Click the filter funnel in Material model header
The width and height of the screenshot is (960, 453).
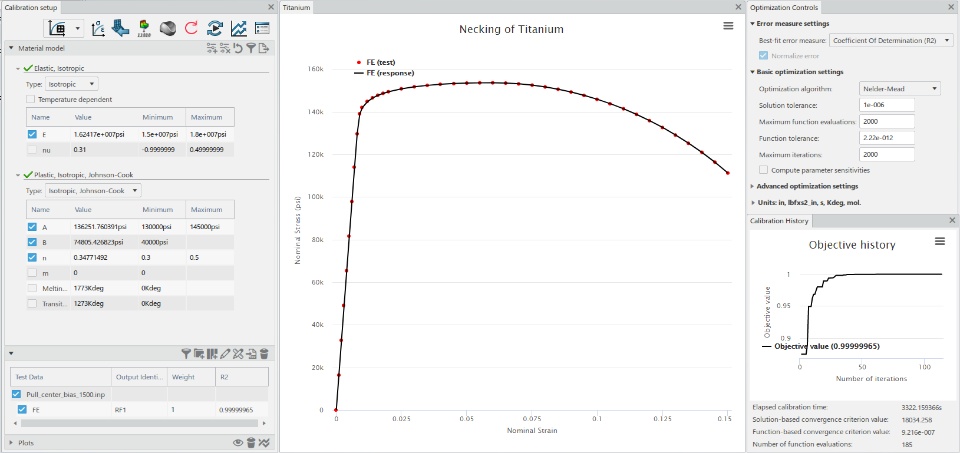pyautogui.click(x=251, y=48)
